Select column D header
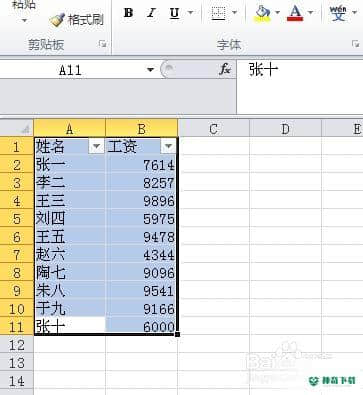363x395 pixels. click(285, 129)
